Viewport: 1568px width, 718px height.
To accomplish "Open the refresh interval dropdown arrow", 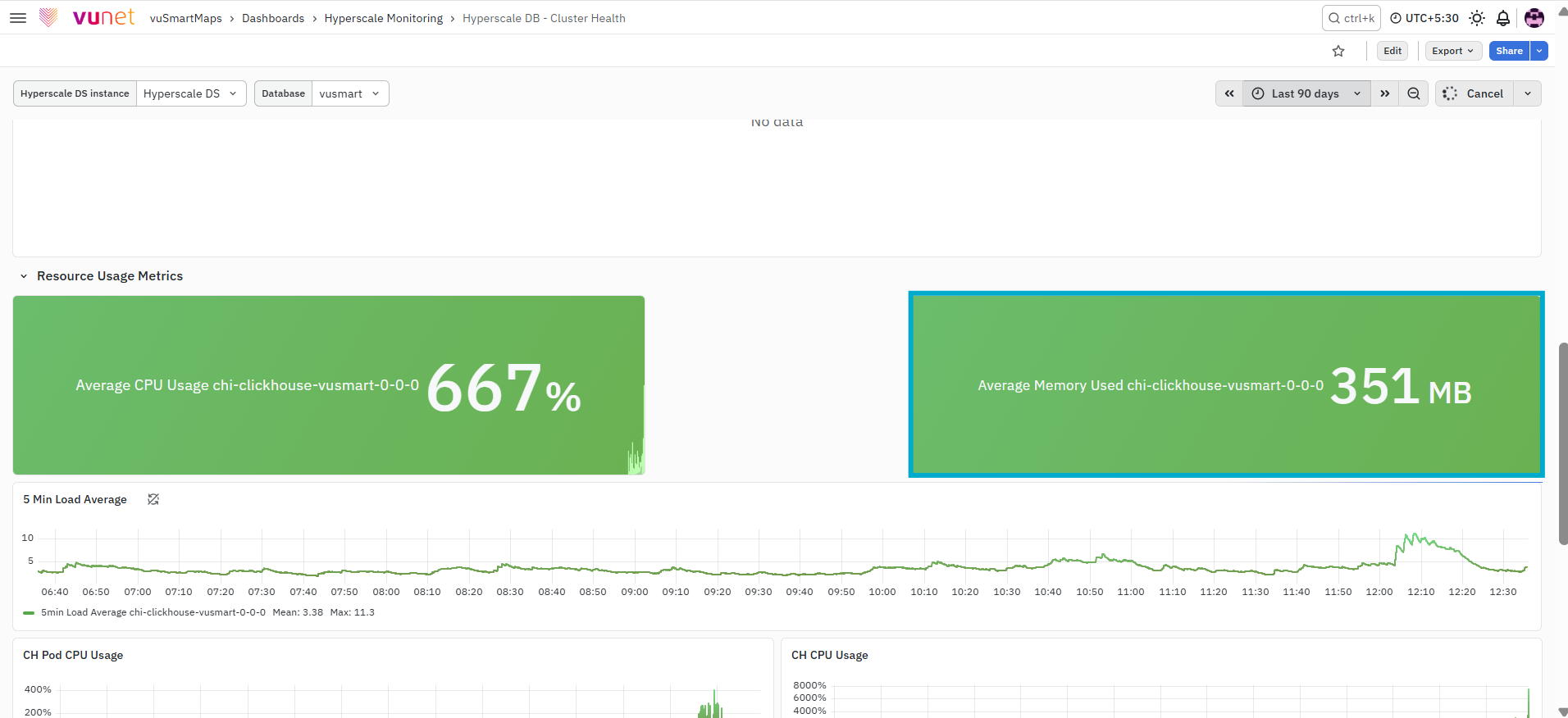I will pos(1528,93).
